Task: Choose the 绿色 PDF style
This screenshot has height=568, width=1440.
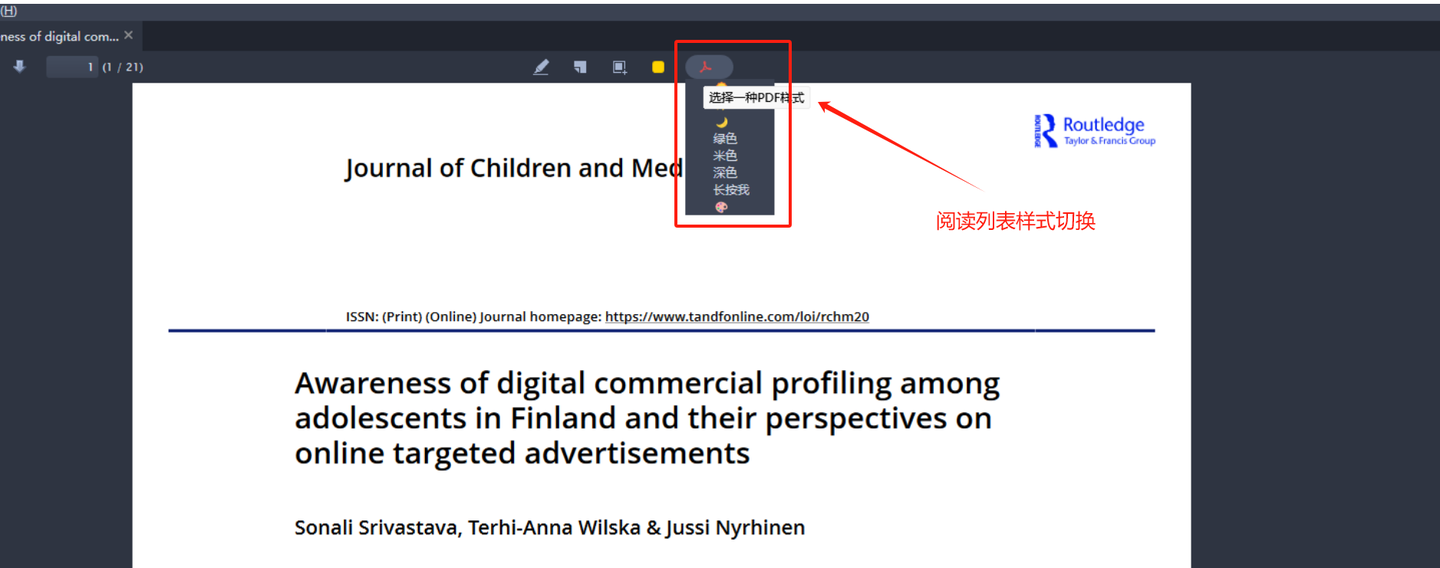Action: pyautogui.click(x=725, y=139)
